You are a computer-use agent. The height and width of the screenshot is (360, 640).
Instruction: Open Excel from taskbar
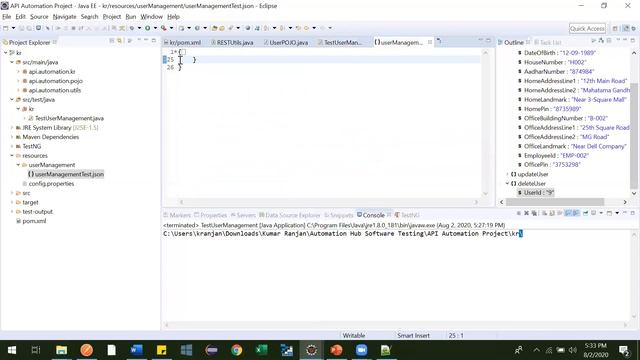(x=261, y=350)
